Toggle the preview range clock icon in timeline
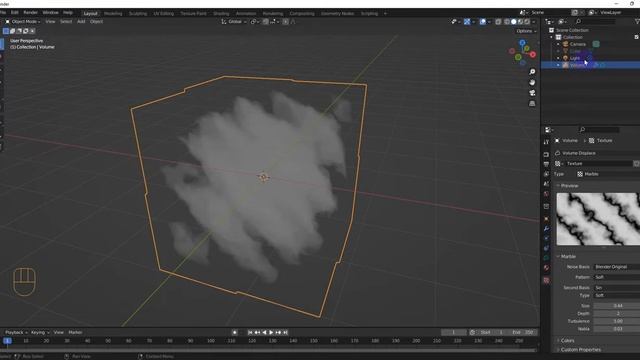640x360 pixels. (x=472, y=333)
